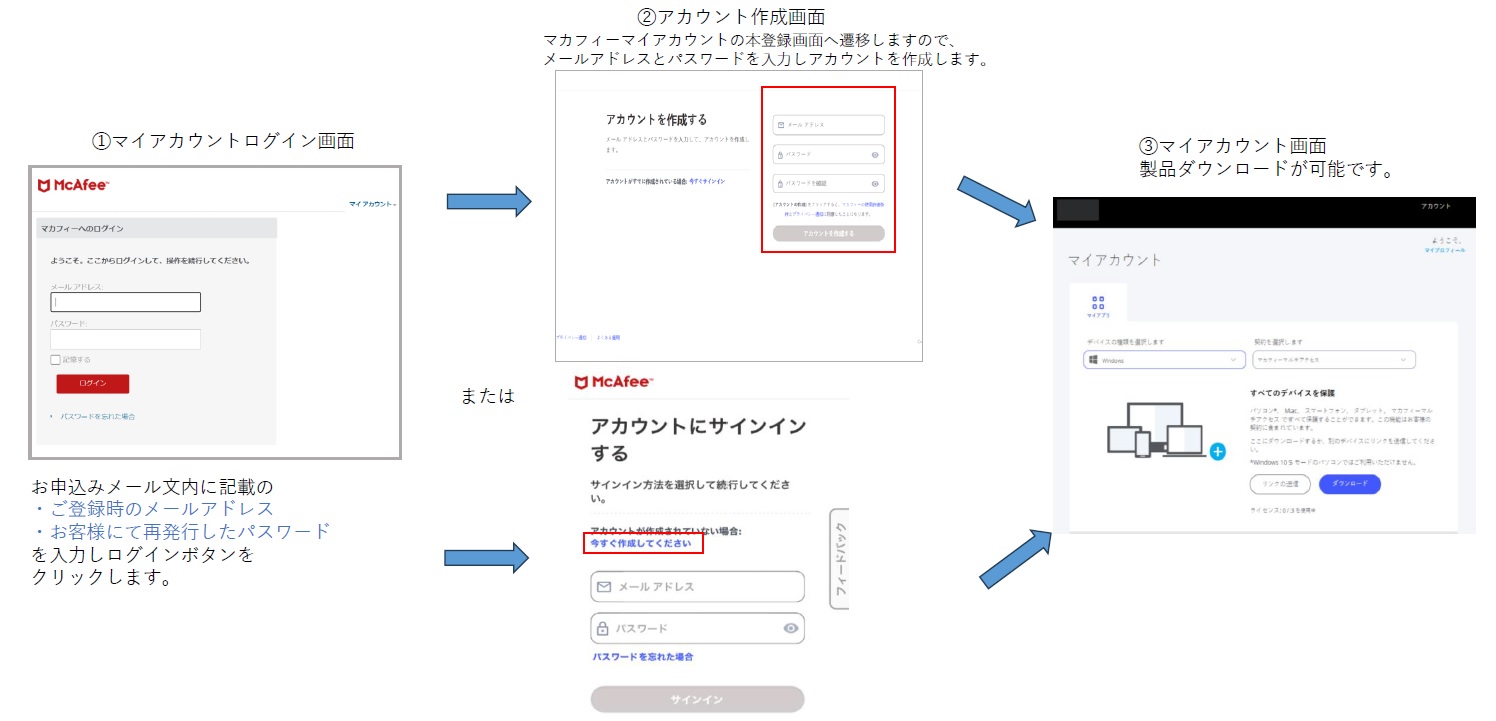Toggle password visibility in the sign-in form

(791, 628)
